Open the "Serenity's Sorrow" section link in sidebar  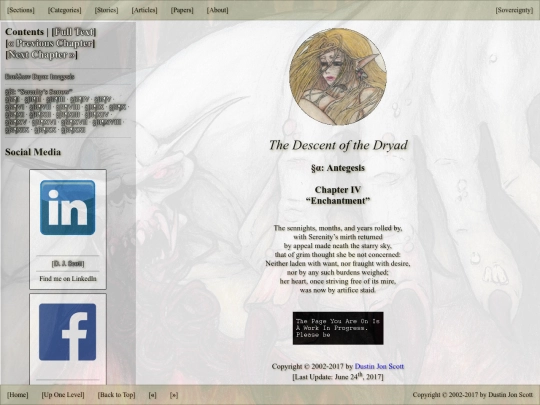[39, 92]
